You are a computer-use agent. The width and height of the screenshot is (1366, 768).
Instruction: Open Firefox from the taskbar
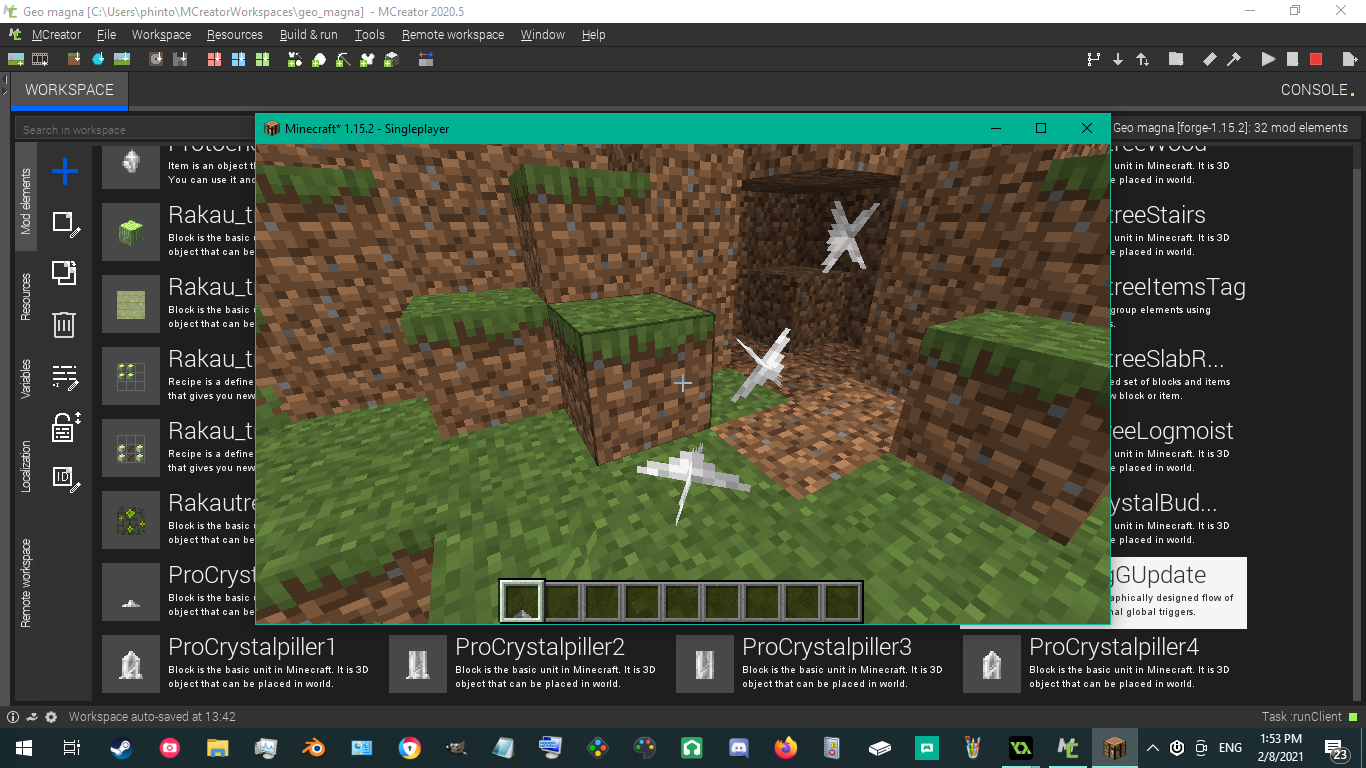point(787,747)
